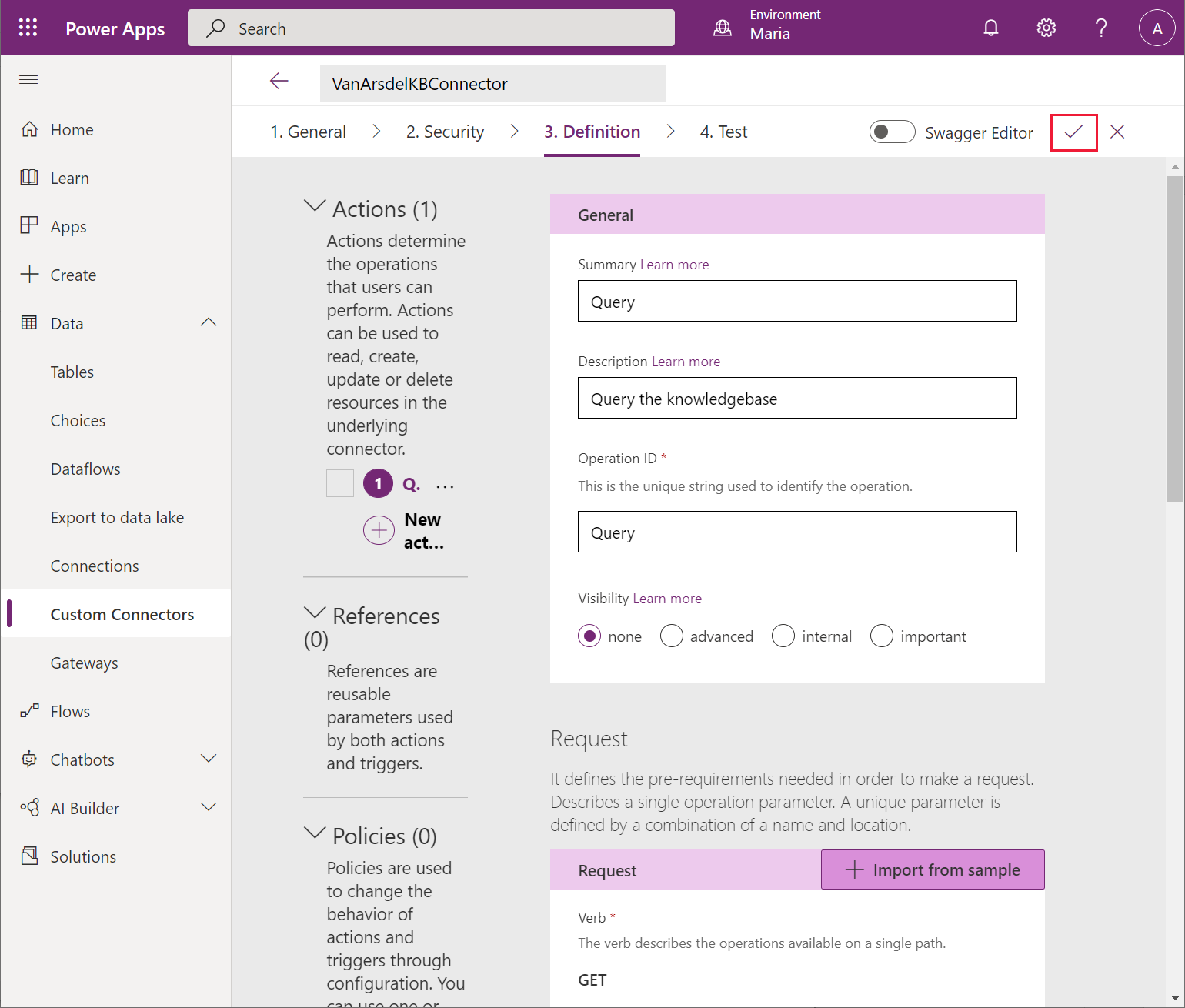1185x1008 pixels.
Task: Click the Data table icon
Action: 29,323
